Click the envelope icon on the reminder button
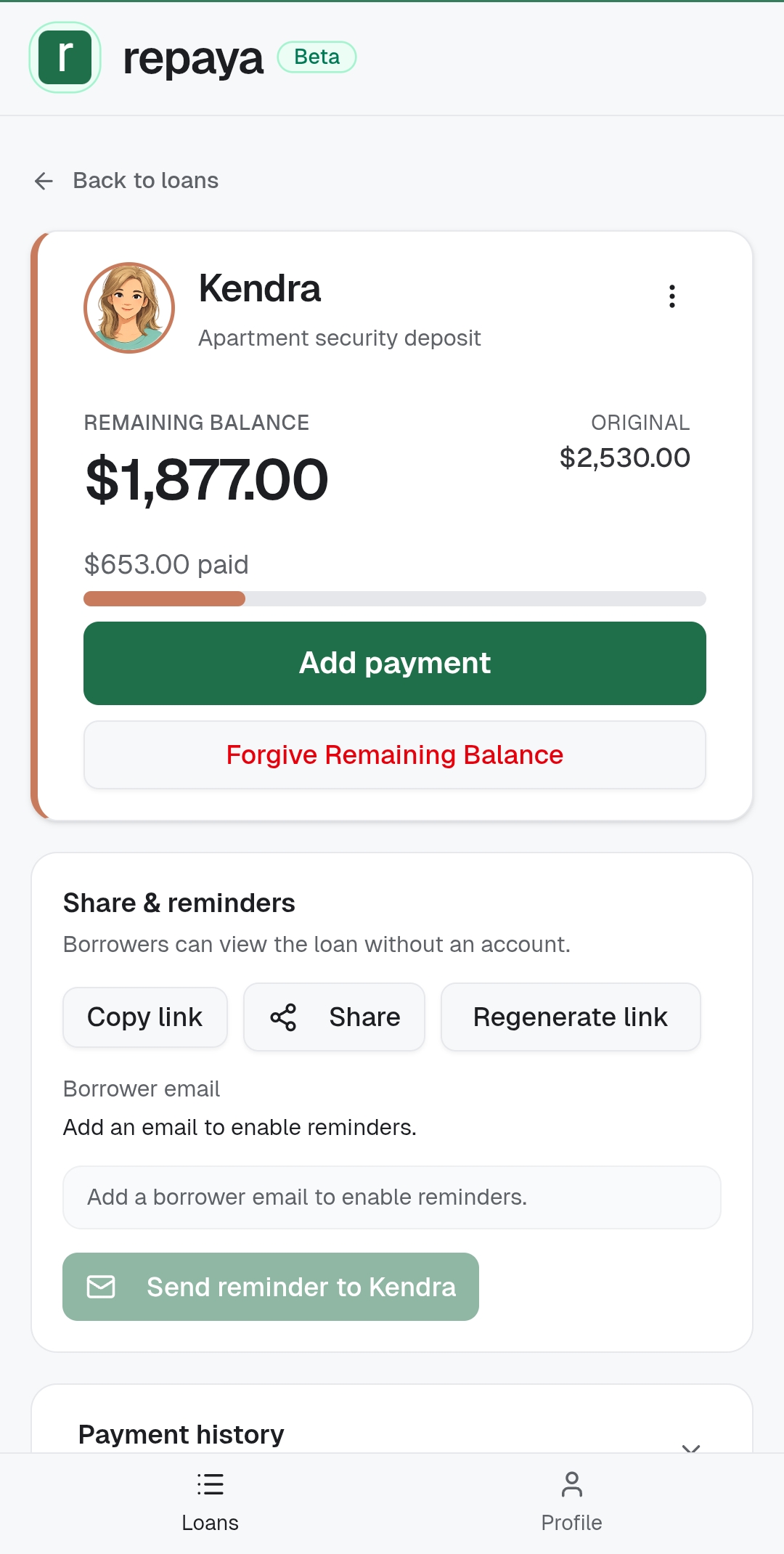Image resolution: width=784 pixels, height=1554 pixels. click(x=100, y=1286)
